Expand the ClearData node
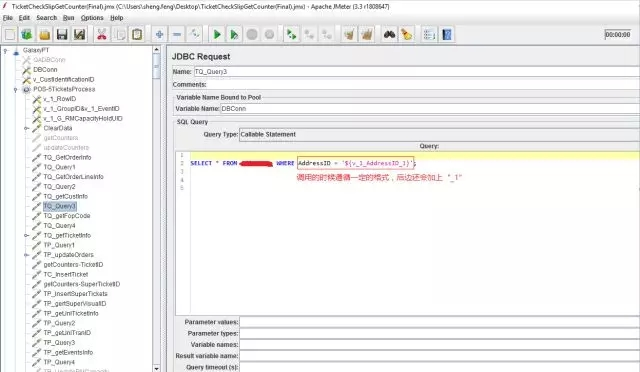The height and width of the screenshot is (372, 640). click(27, 128)
